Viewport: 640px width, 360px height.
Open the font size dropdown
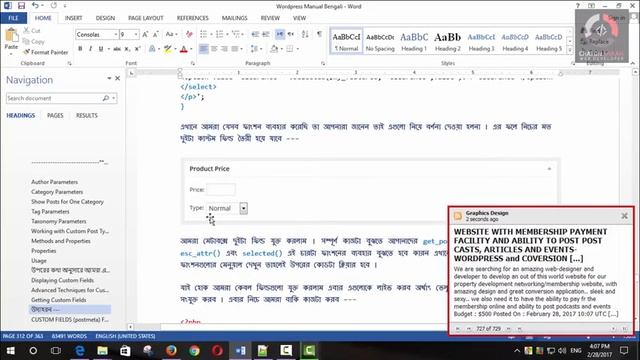pyautogui.click(x=136, y=35)
